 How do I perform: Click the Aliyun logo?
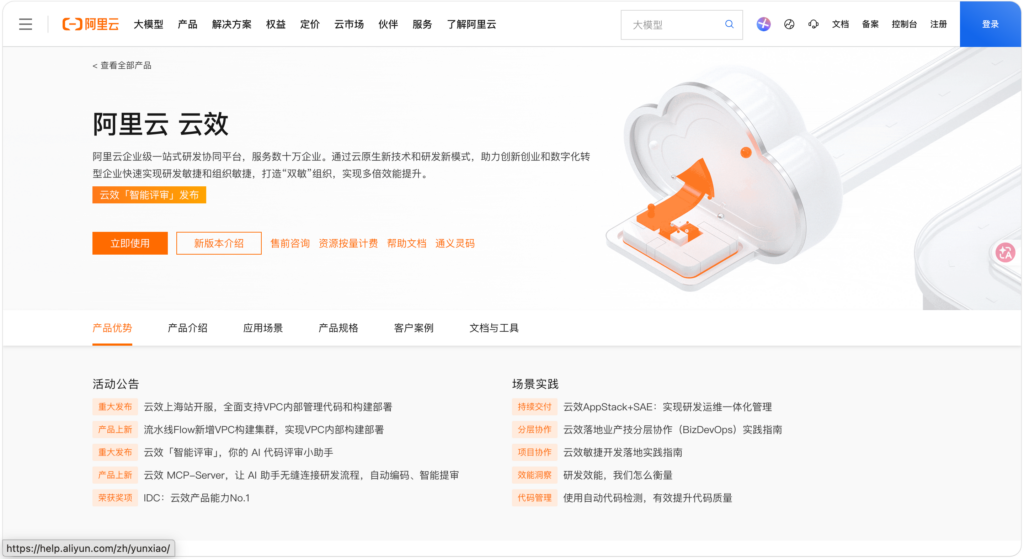(91, 24)
